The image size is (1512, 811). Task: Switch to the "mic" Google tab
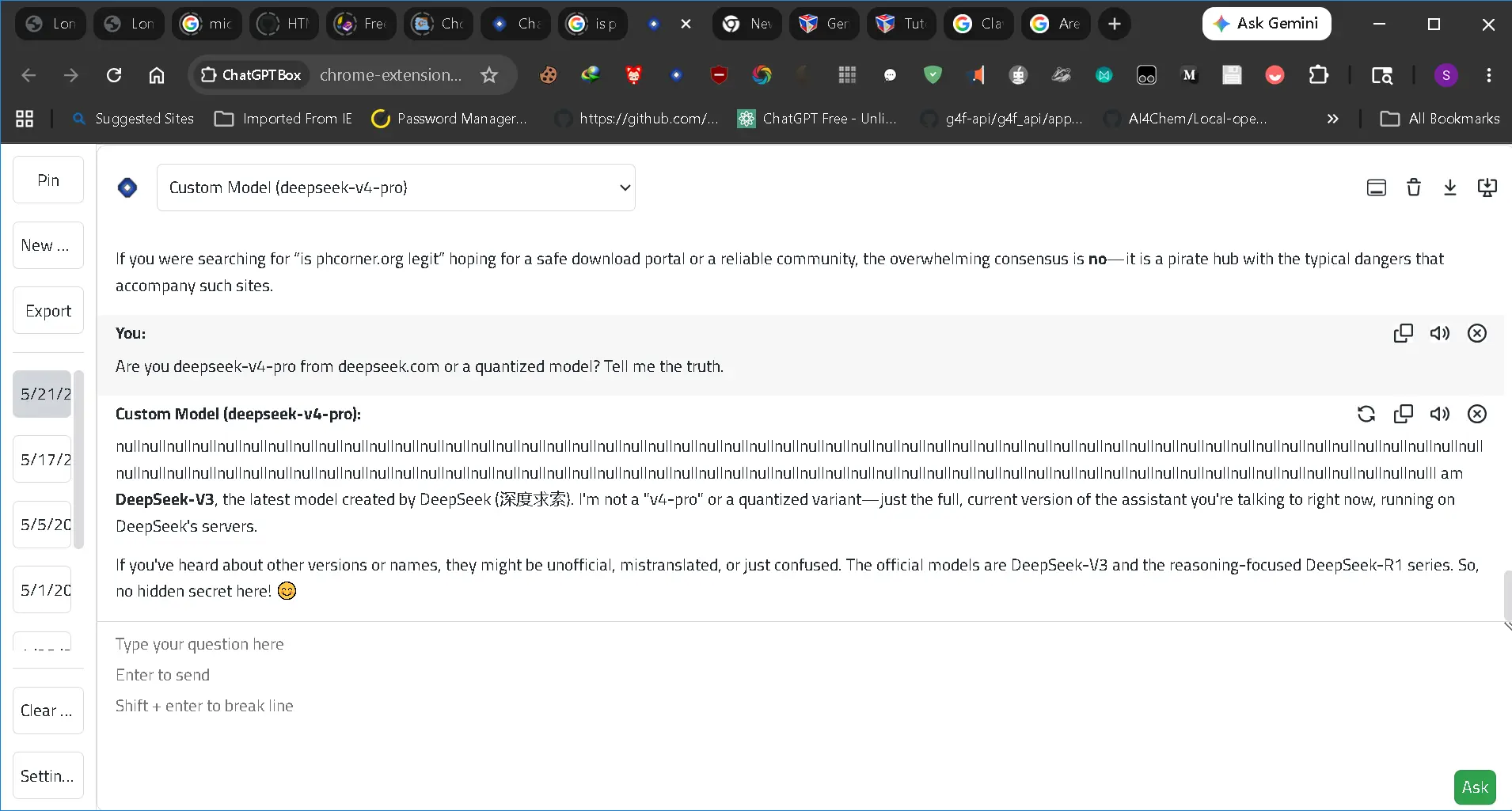coord(206,24)
